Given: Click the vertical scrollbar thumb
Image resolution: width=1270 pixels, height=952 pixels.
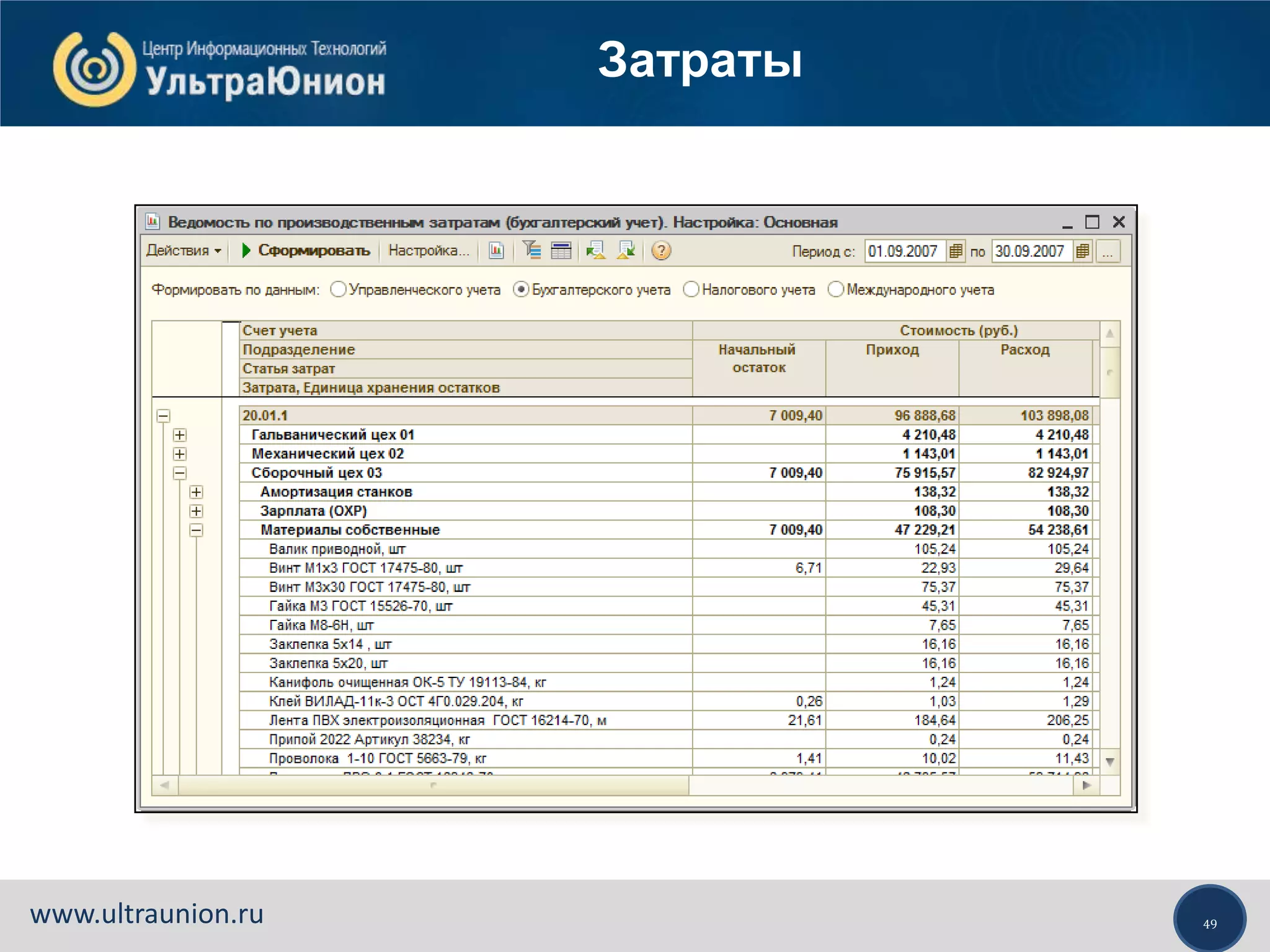Looking at the screenshot, I should pos(1110,372).
